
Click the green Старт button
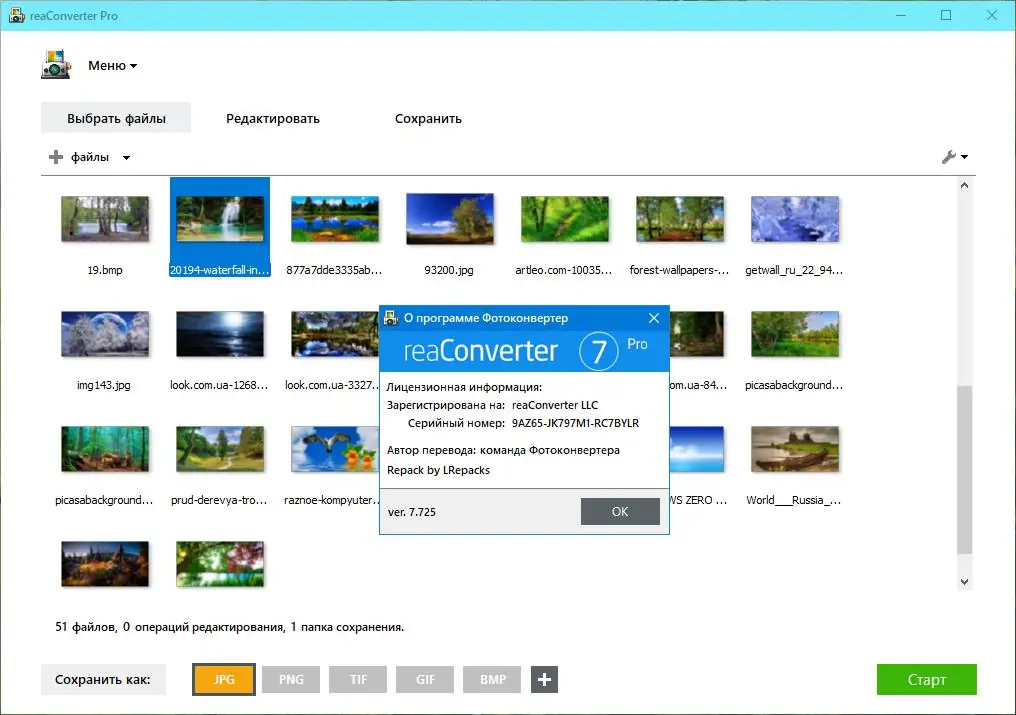coord(926,679)
